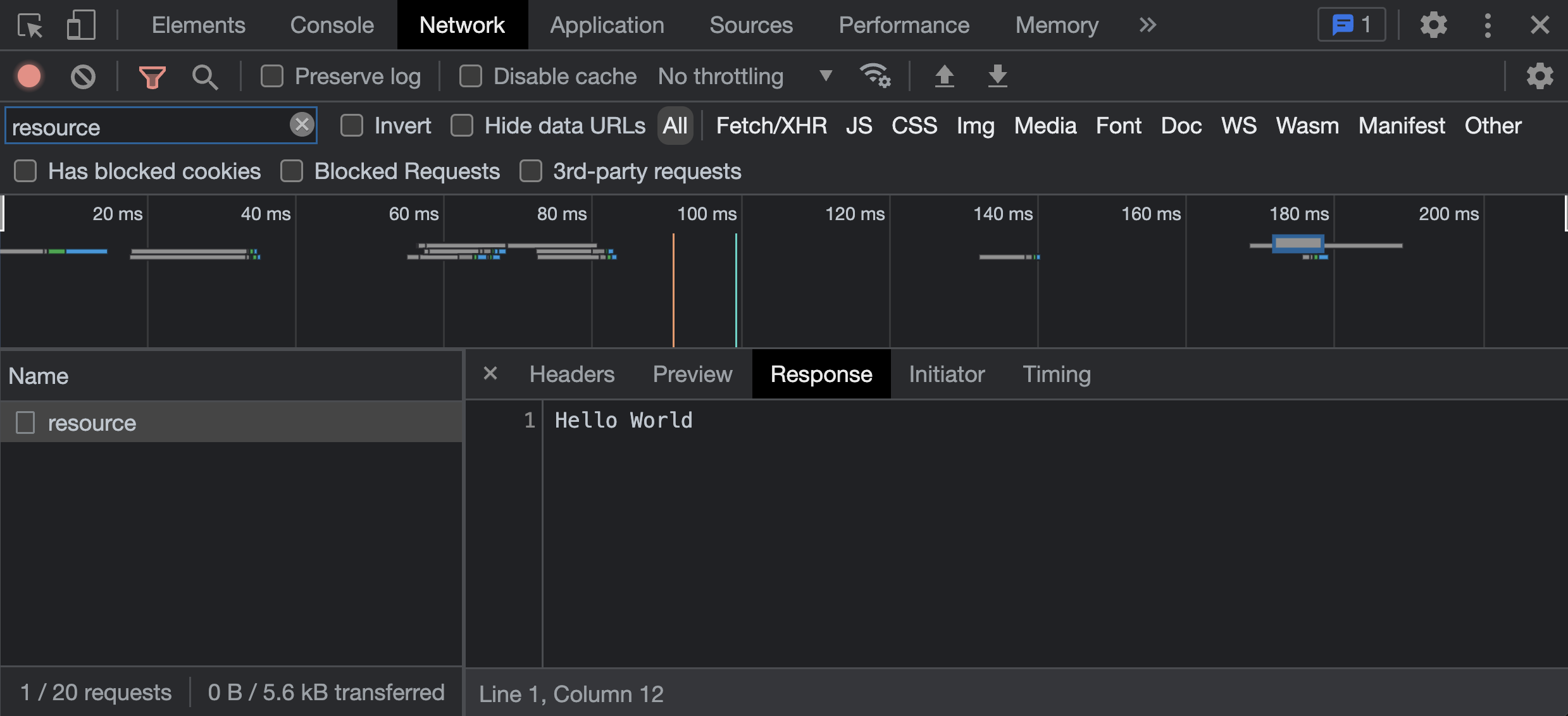This screenshot has height=716, width=1568.
Task: Select the Timing tab
Action: [x=1057, y=374]
